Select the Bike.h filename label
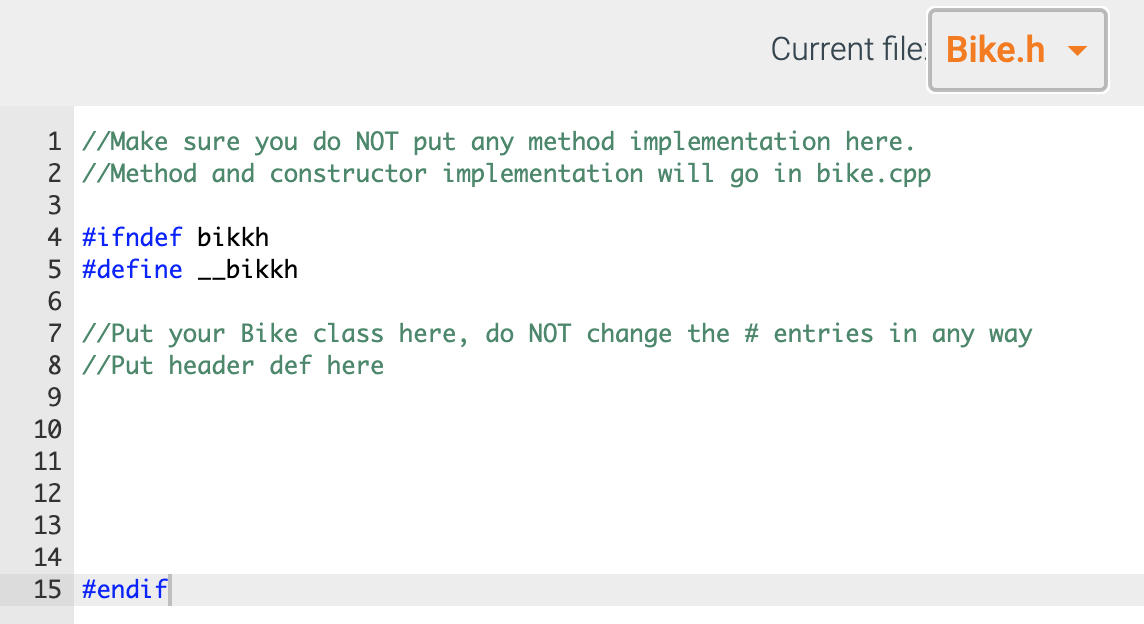 coord(995,49)
